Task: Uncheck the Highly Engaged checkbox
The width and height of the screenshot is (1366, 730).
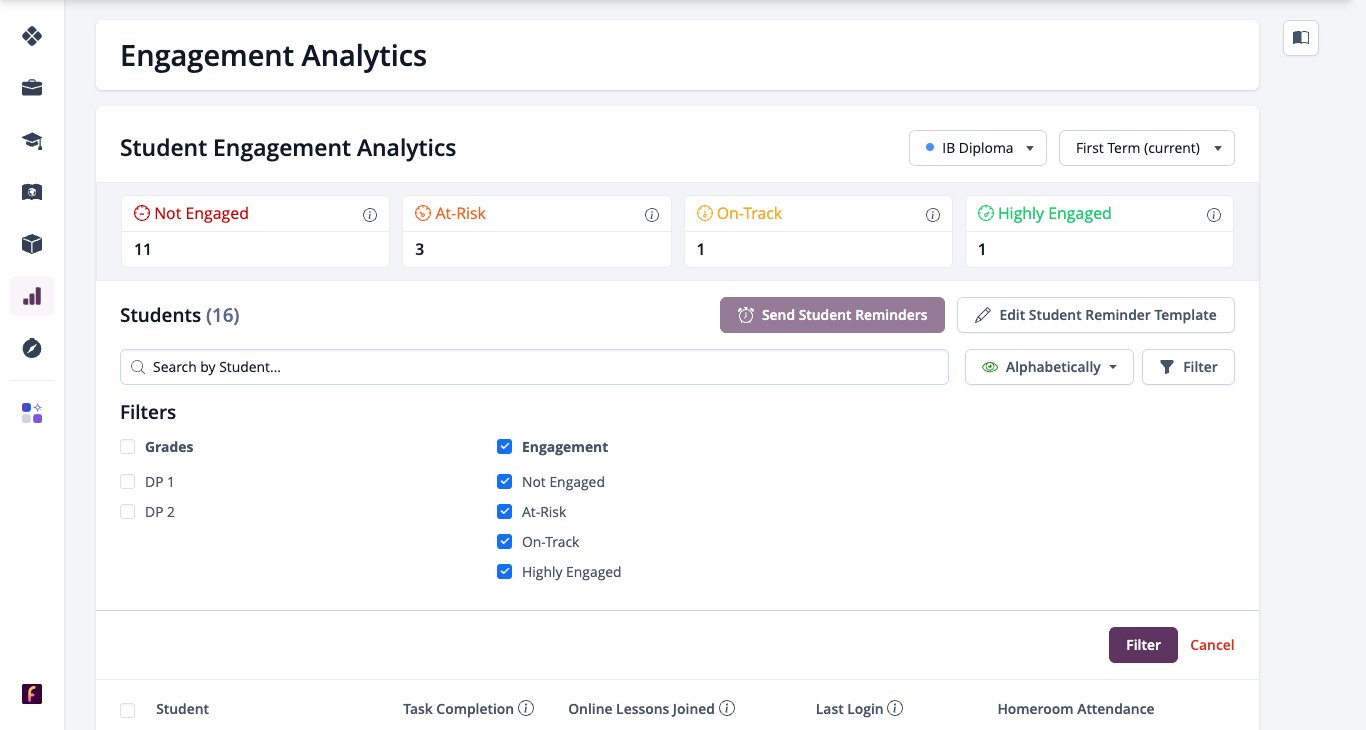Action: pos(505,572)
